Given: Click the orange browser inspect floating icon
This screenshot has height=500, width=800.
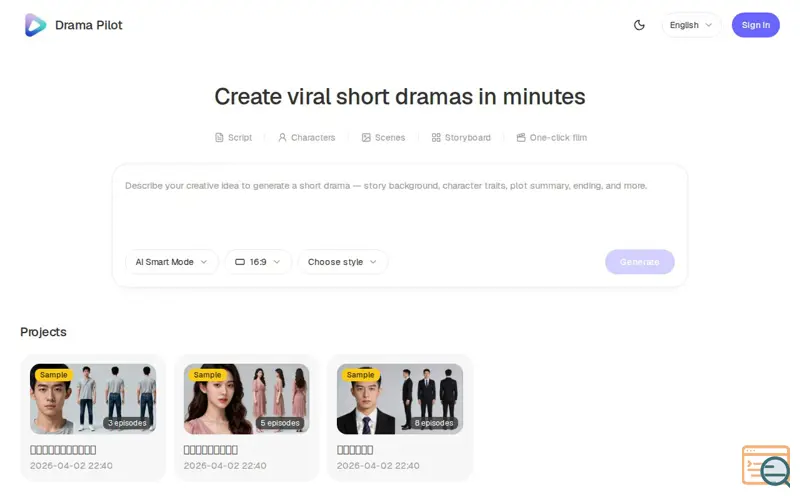Looking at the screenshot, I should 766,465.
